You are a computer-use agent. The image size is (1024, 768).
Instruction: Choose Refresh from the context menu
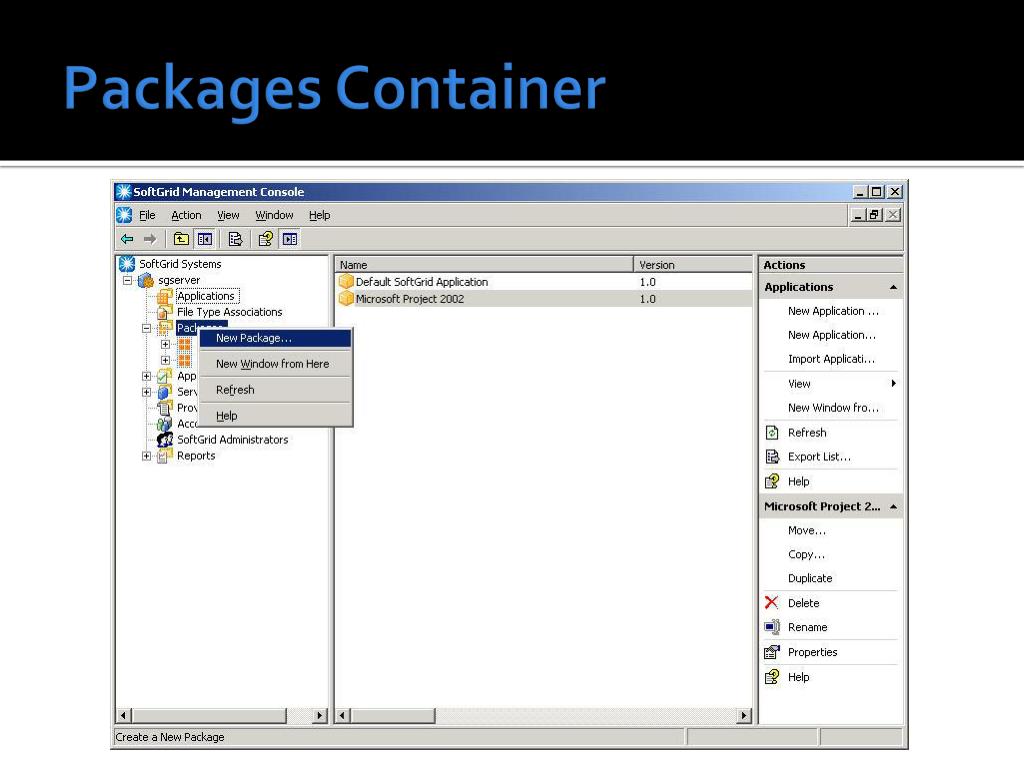(x=275, y=390)
